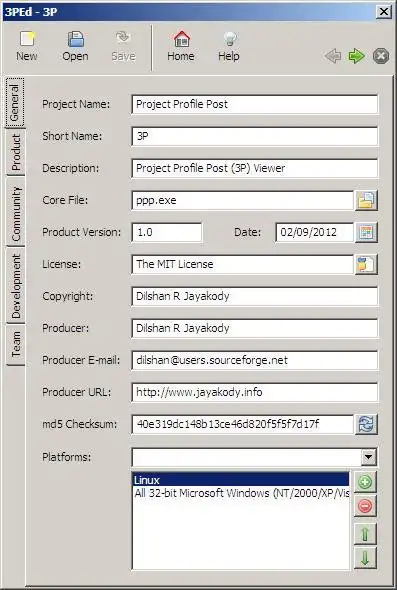Click the Short Name field
The width and height of the screenshot is (397, 590).
pos(255,136)
